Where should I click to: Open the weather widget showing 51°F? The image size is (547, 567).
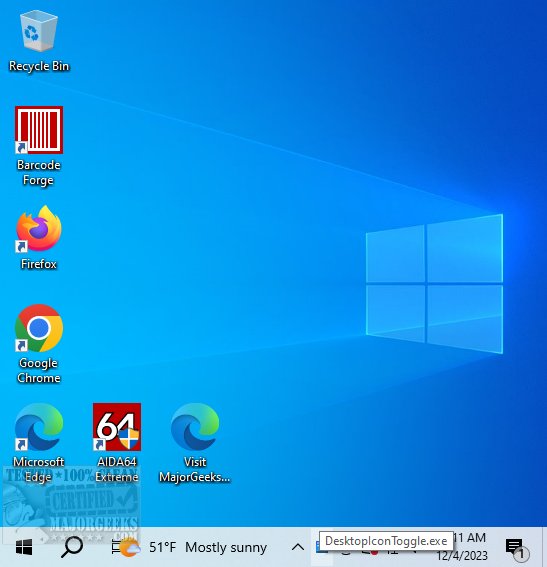click(189, 547)
